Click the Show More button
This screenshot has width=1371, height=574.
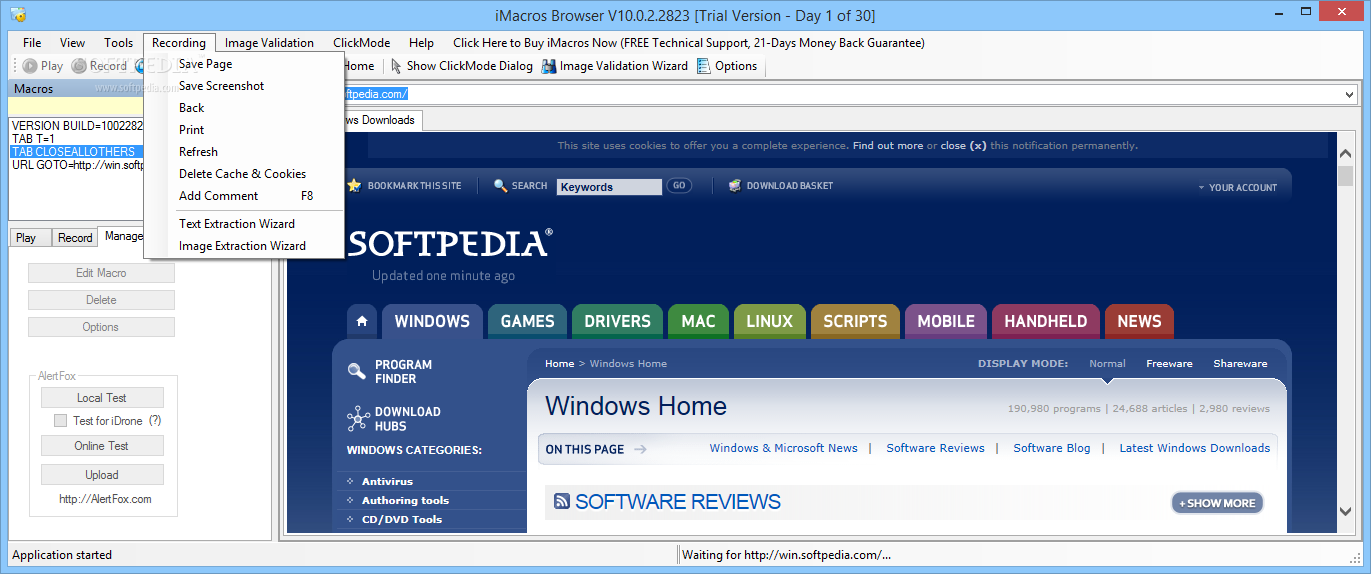click(1217, 503)
